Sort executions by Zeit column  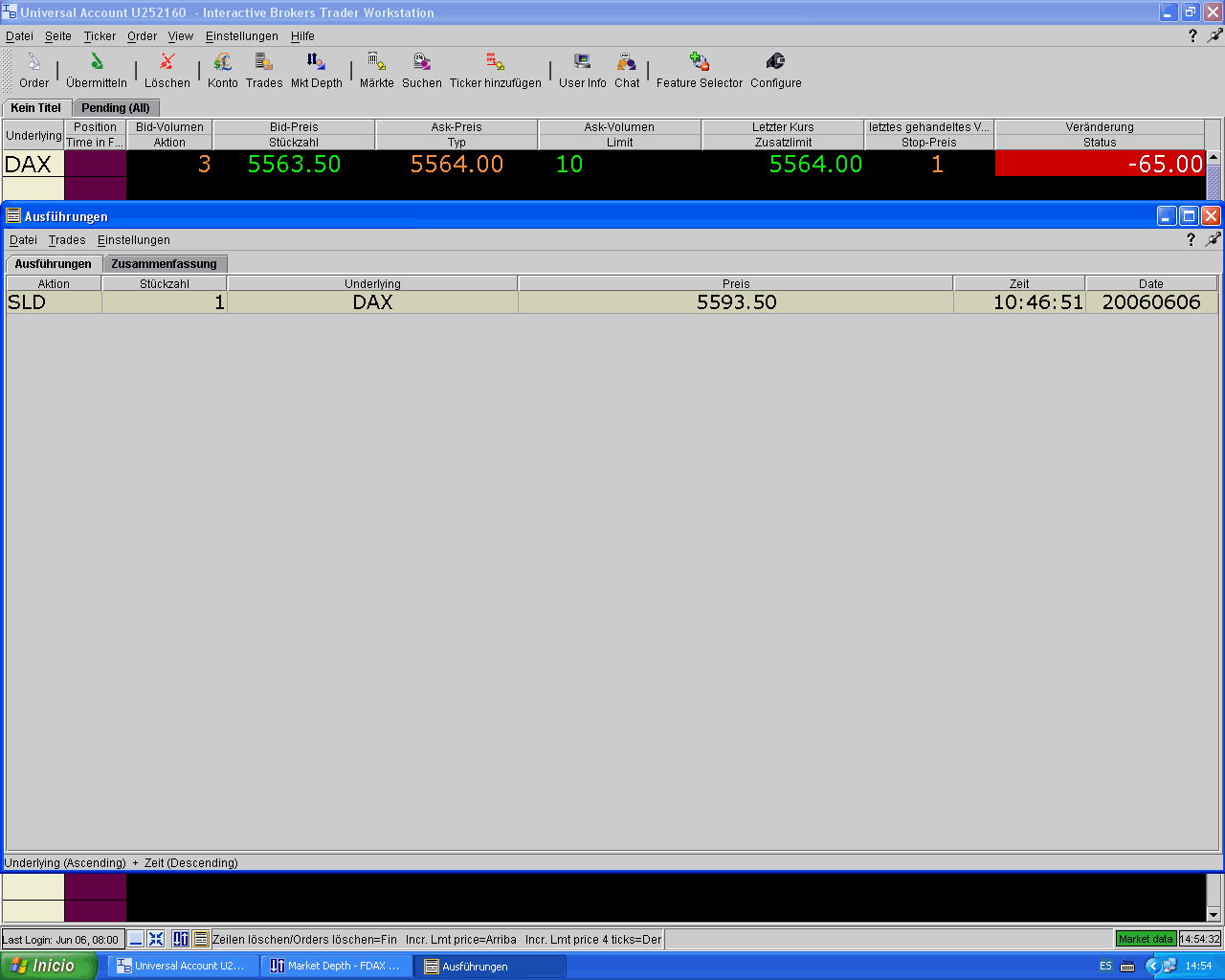pyautogui.click(x=1019, y=284)
